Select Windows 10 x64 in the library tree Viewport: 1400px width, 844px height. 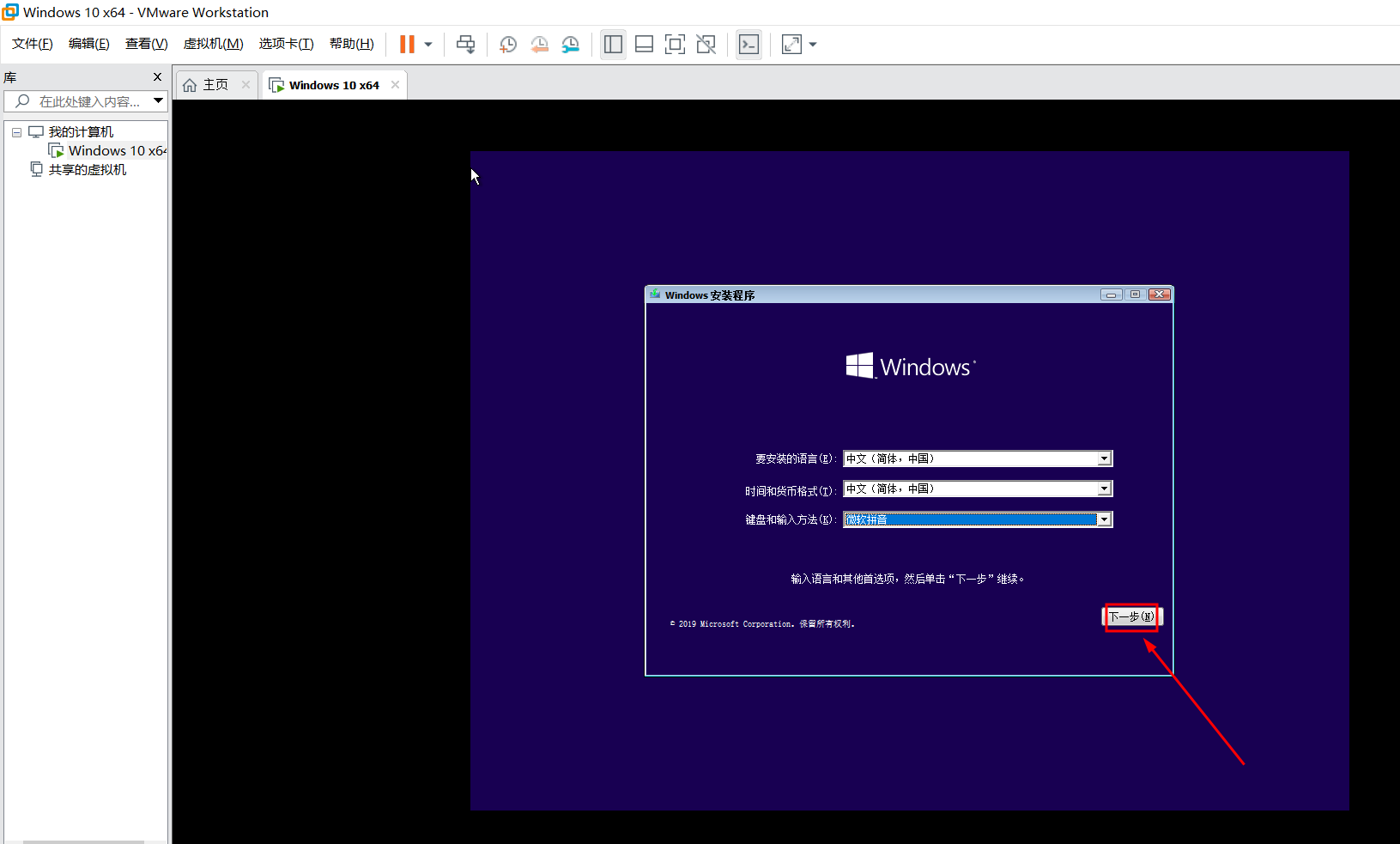(x=117, y=151)
